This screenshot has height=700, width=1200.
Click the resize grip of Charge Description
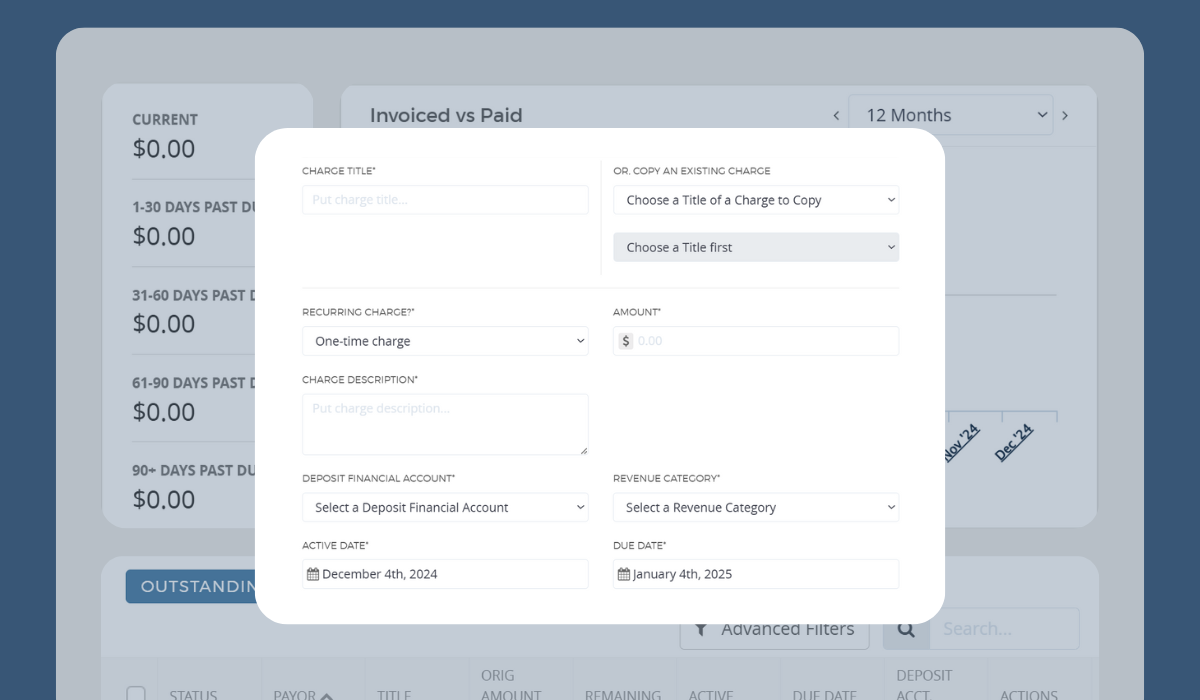[582, 449]
